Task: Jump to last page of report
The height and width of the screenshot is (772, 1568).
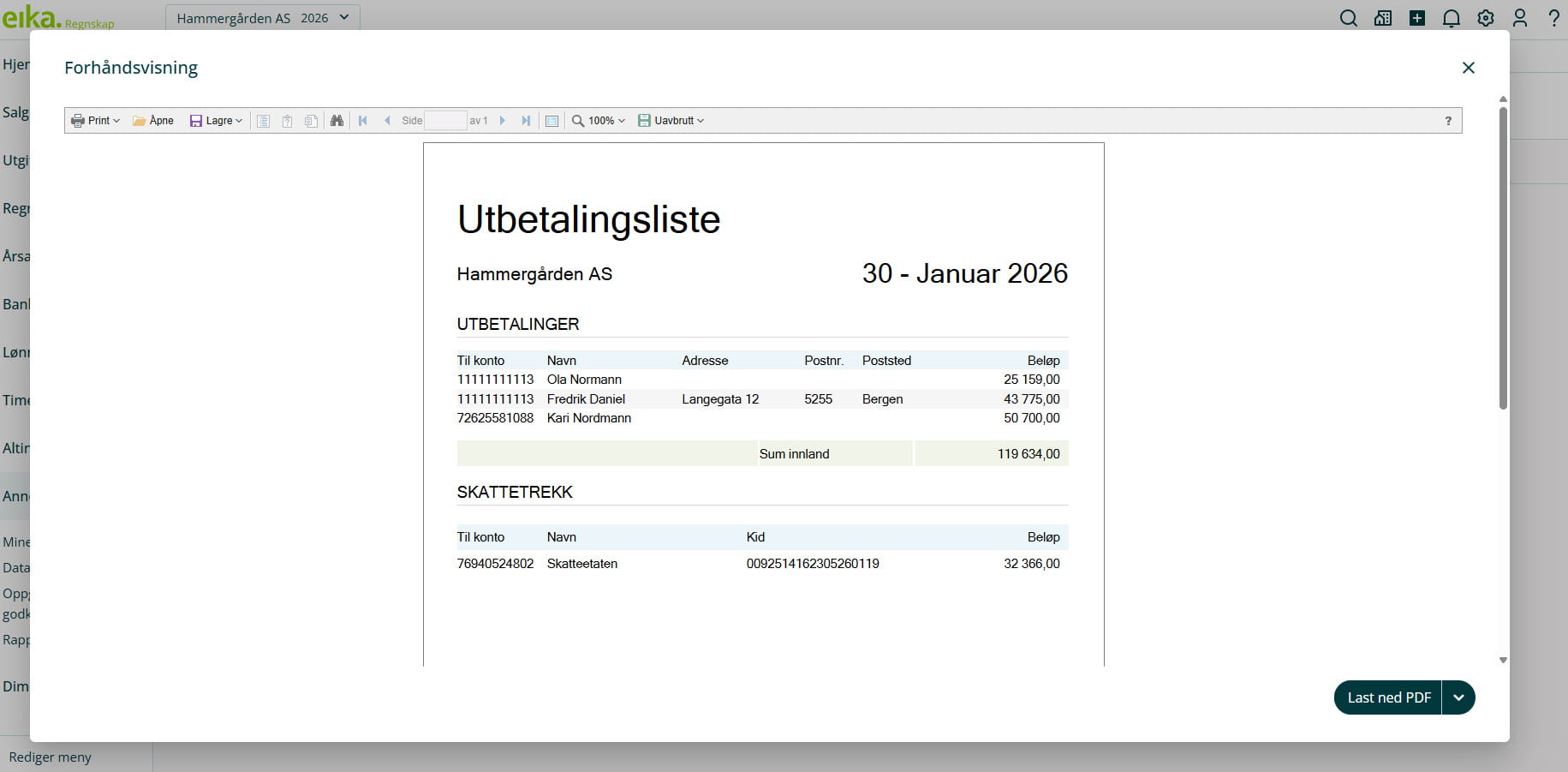Action: coord(526,121)
